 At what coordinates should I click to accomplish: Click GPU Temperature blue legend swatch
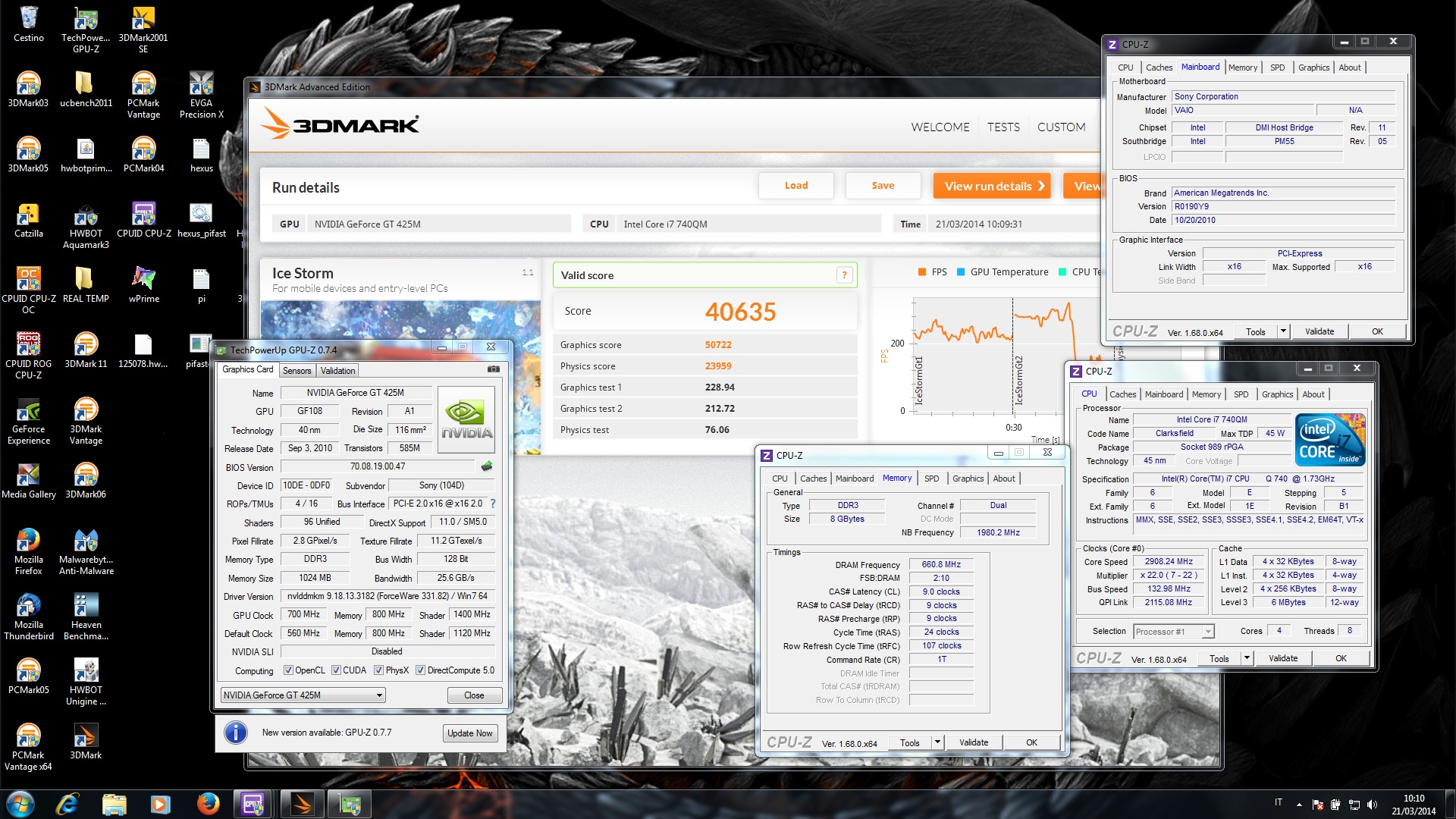click(x=960, y=271)
